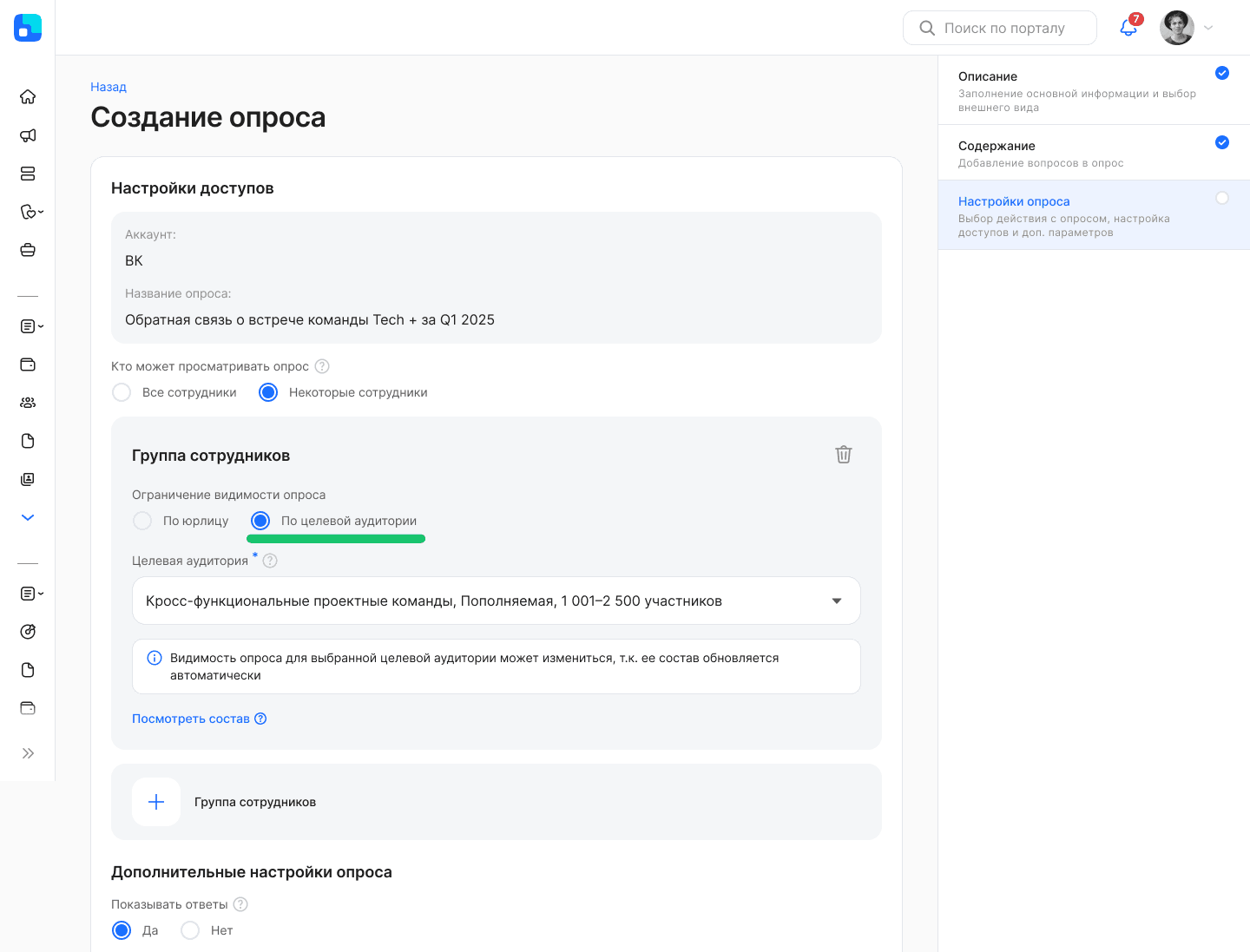Show help for "Кто может просматривать опрос"

[x=322, y=366]
